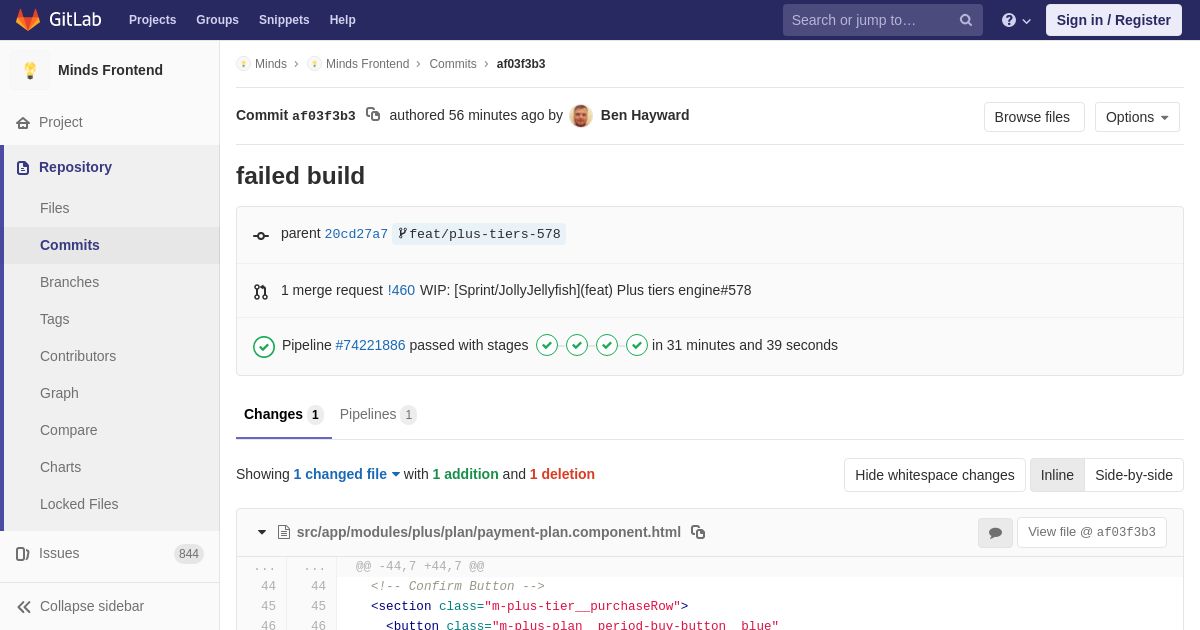Open the feat/plus-tiers-578 branch link

[479, 234]
